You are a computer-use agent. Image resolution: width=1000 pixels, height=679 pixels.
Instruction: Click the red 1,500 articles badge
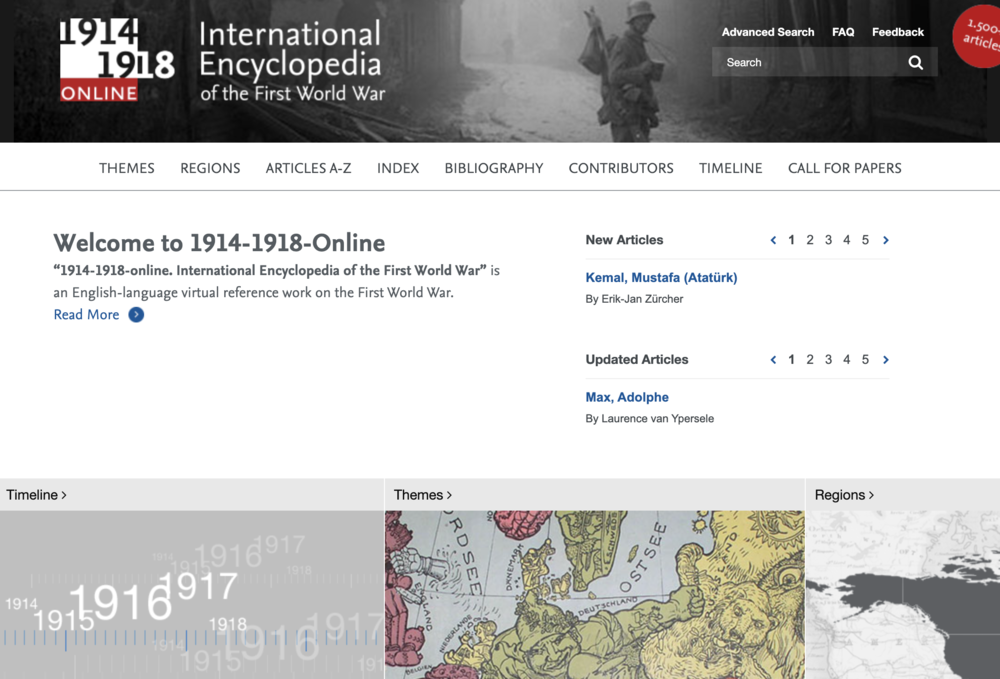point(977,36)
